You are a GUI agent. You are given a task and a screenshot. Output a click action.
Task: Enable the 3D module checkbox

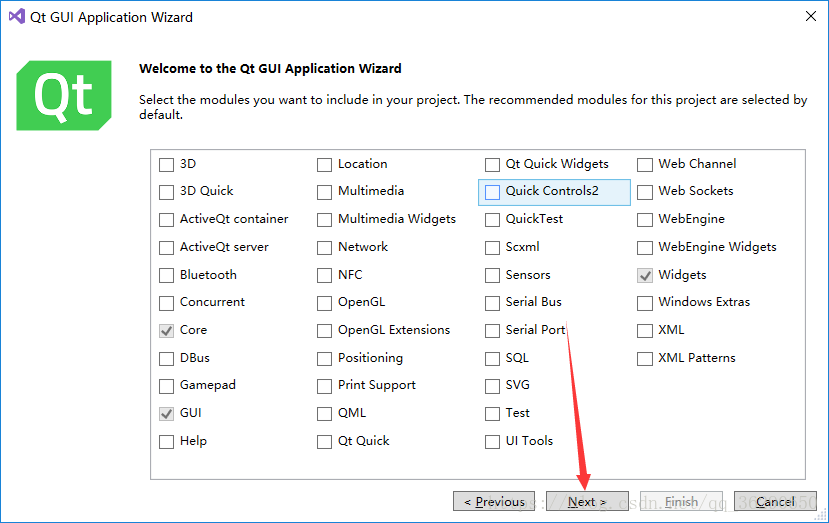pyautogui.click(x=167, y=165)
